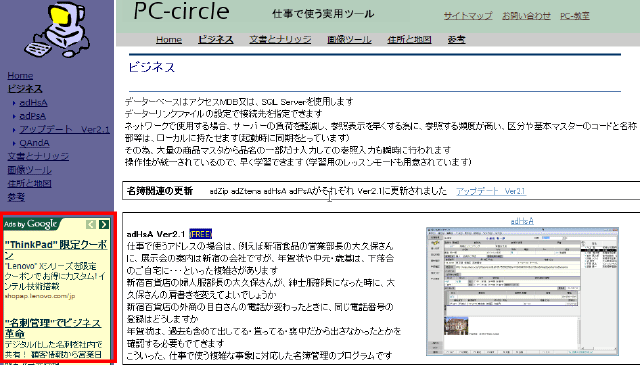
Task: Open the adHsA sidebar item
Action: [x=33, y=102]
